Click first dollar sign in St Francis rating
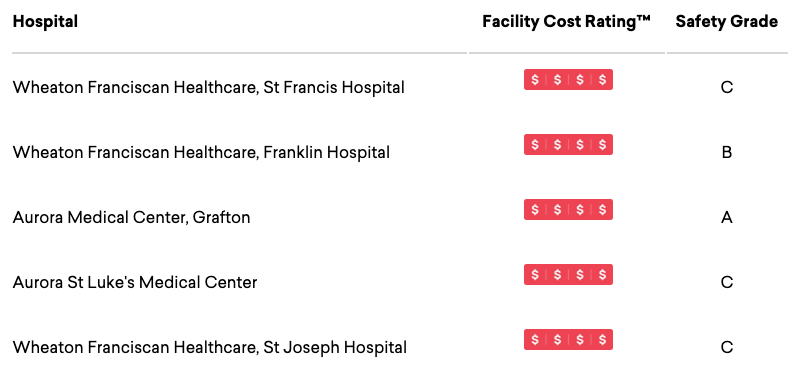This screenshot has height=381, width=800. point(535,80)
